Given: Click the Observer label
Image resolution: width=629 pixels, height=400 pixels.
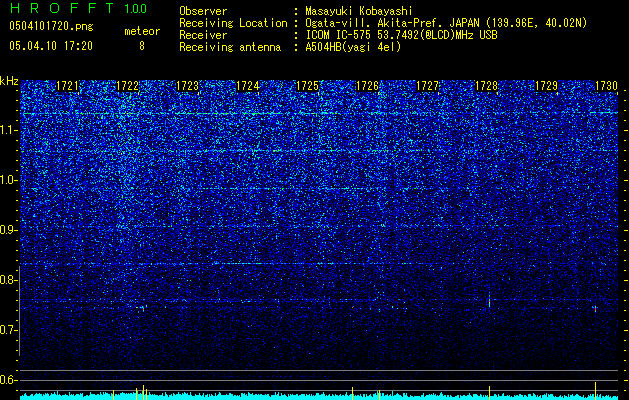Looking at the screenshot, I should (203, 11).
